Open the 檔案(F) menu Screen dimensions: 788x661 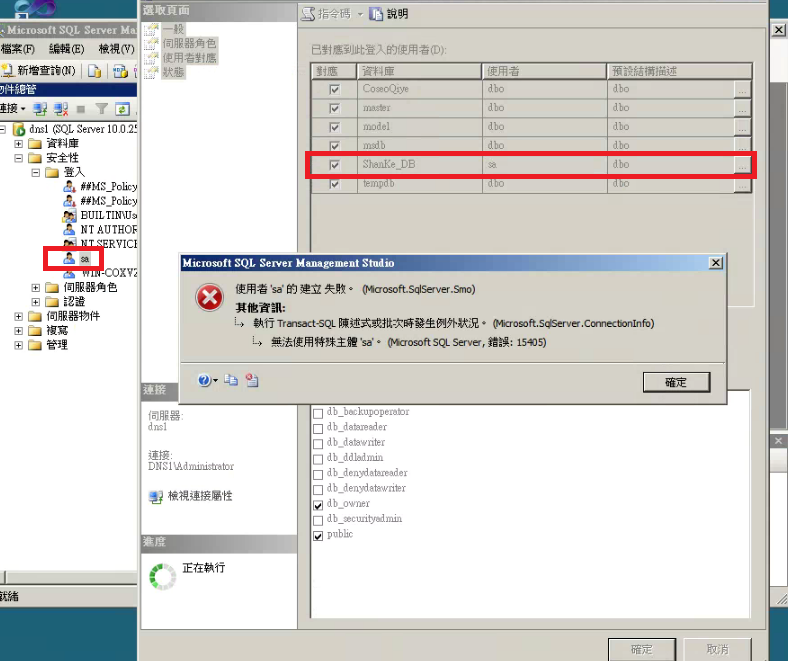tap(18, 49)
